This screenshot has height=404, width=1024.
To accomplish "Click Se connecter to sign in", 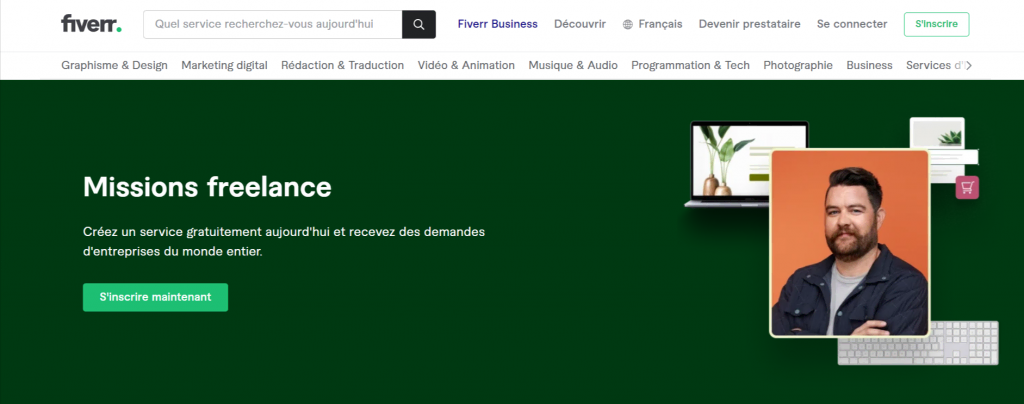I will [851, 24].
